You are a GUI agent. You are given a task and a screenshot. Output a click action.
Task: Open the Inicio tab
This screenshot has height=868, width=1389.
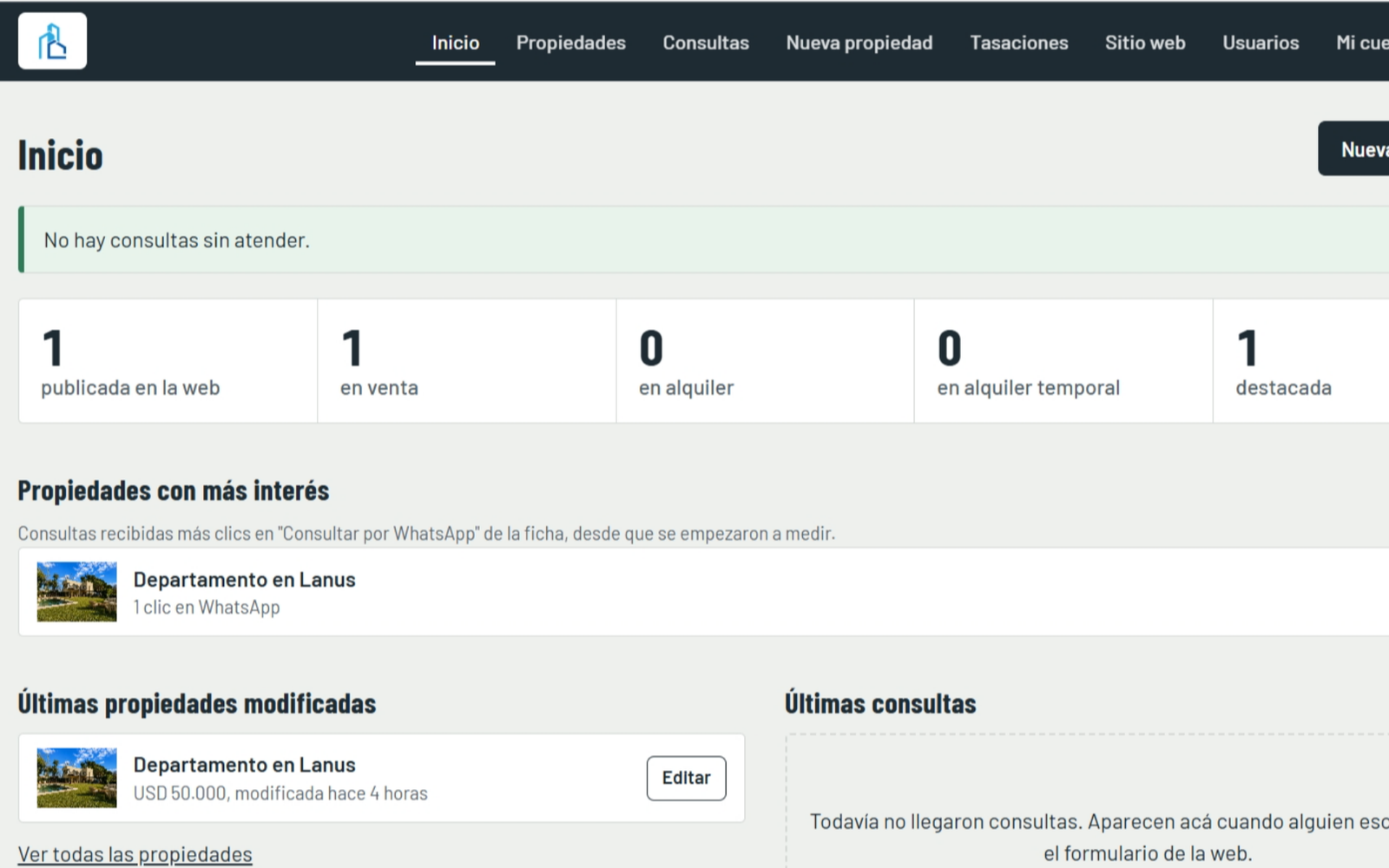(x=455, y=43)
